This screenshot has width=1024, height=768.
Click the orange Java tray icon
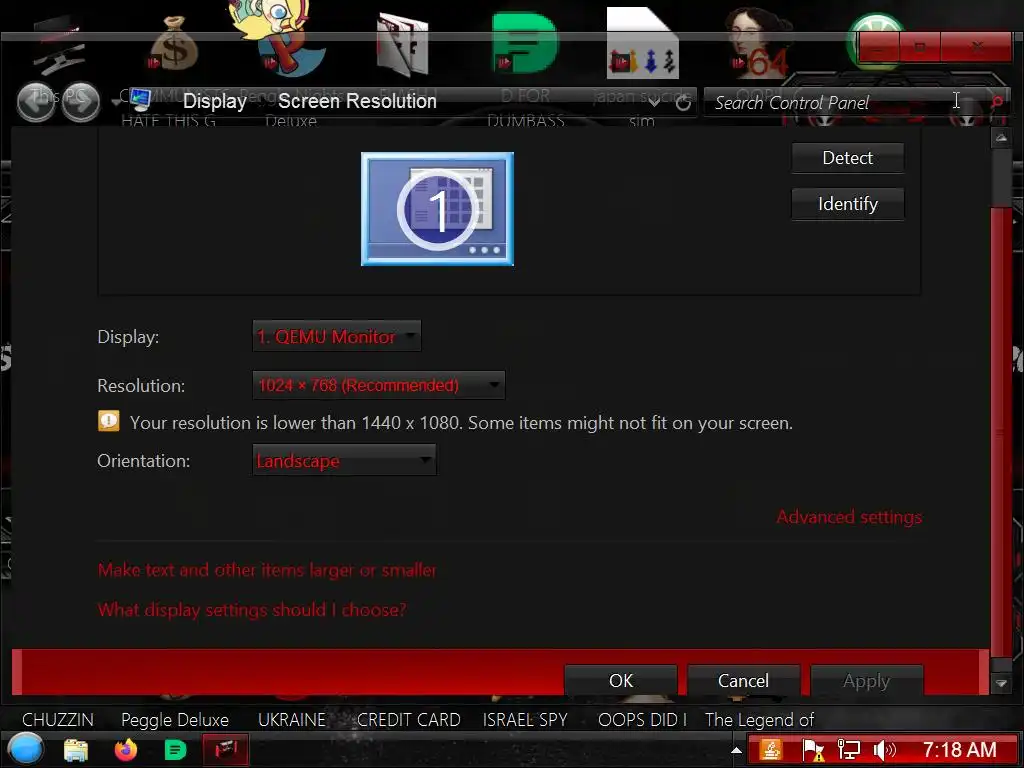771,750
